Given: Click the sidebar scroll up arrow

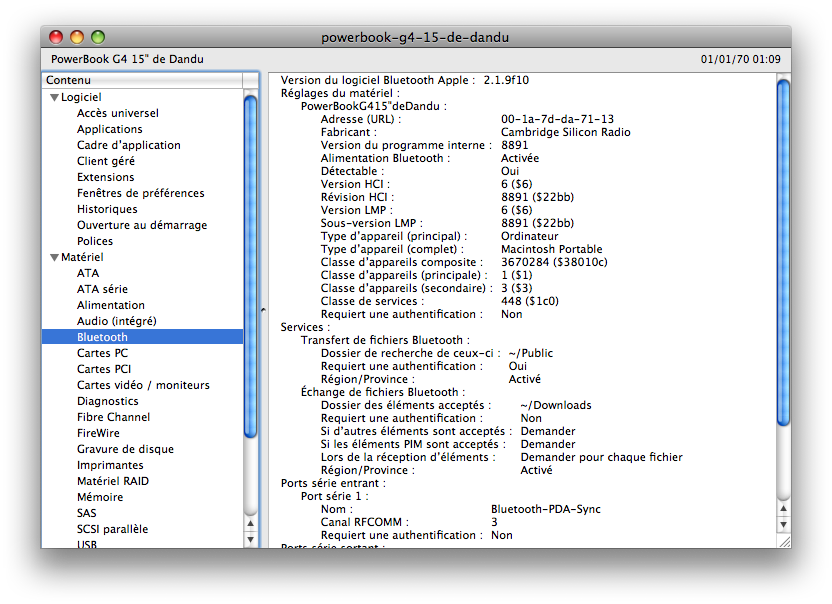Looking at the screenshot, I should (x=250, y=523).
